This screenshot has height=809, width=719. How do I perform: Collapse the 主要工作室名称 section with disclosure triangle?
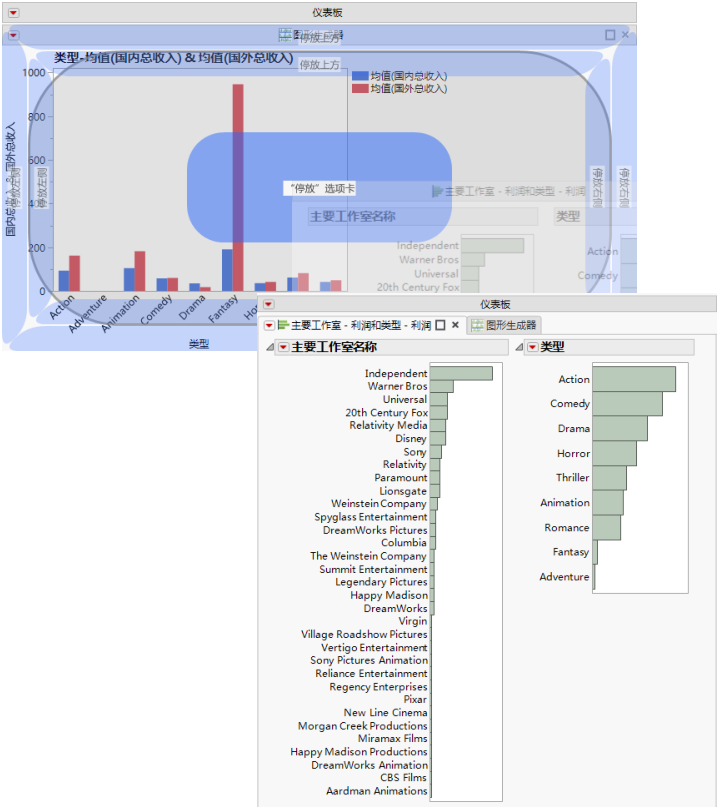pyautogui.click(x=270, y=347)
